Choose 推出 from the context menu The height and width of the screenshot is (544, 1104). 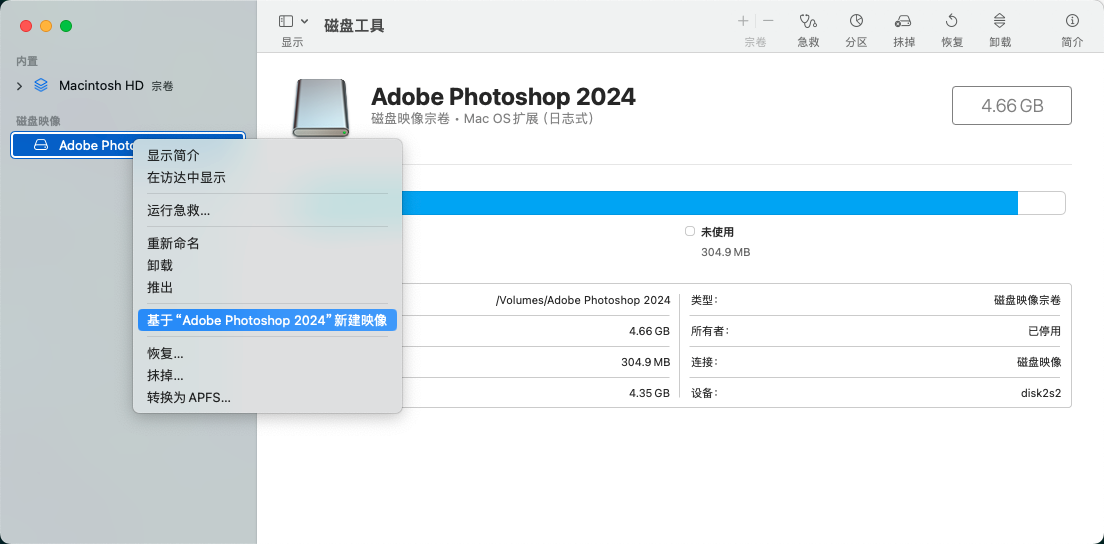coord(160,288)
